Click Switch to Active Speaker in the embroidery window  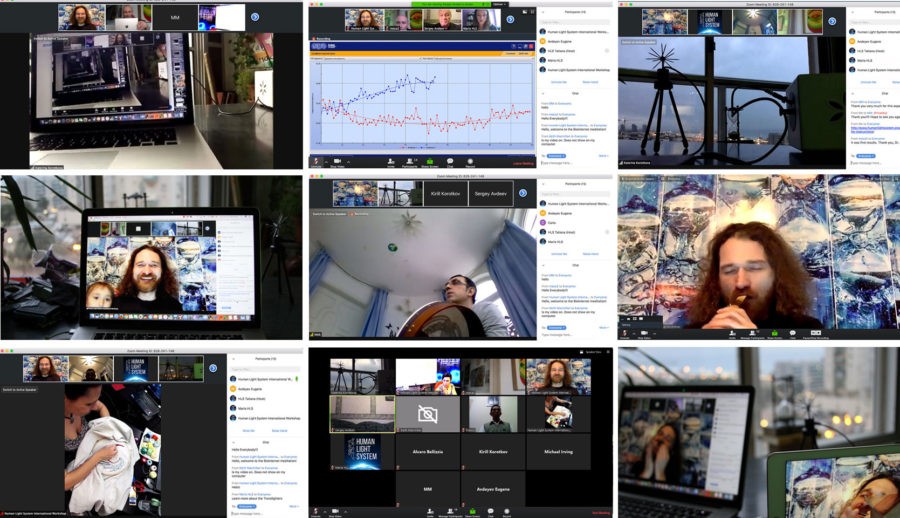(20, 389)
